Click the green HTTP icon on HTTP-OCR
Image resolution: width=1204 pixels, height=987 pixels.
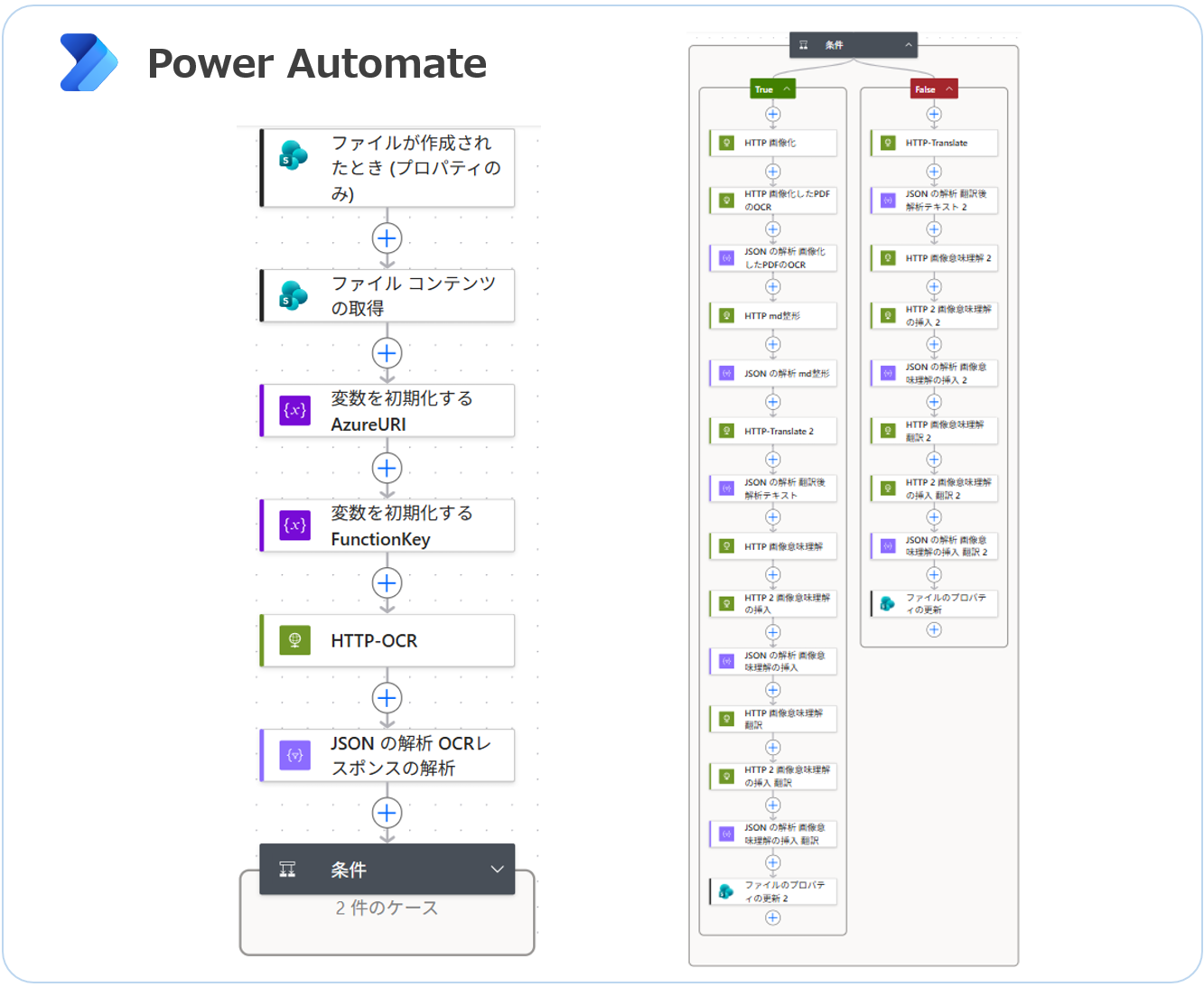[x=294, y=640]
